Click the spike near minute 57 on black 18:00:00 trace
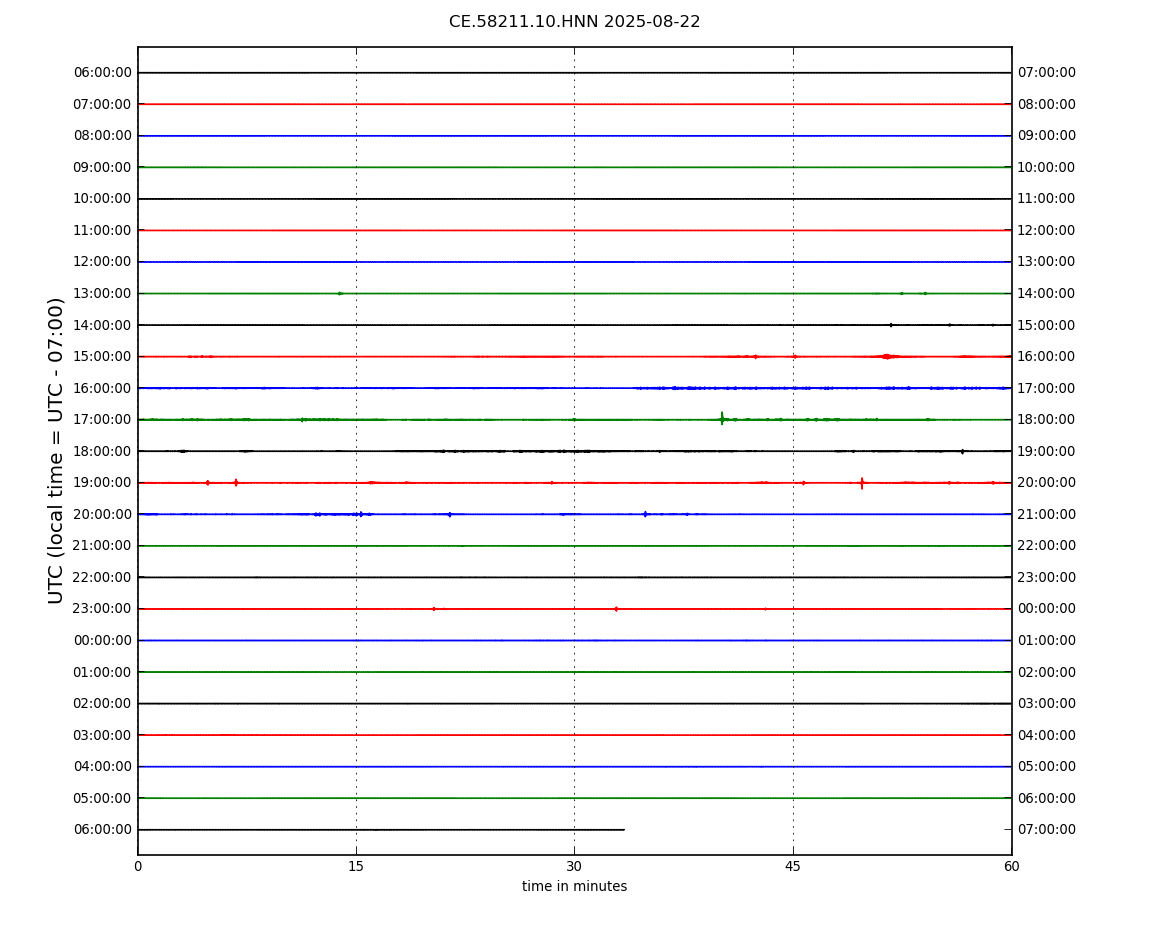Image resolution: width=1150 pixels, height=950 pixels. point(962,451)
